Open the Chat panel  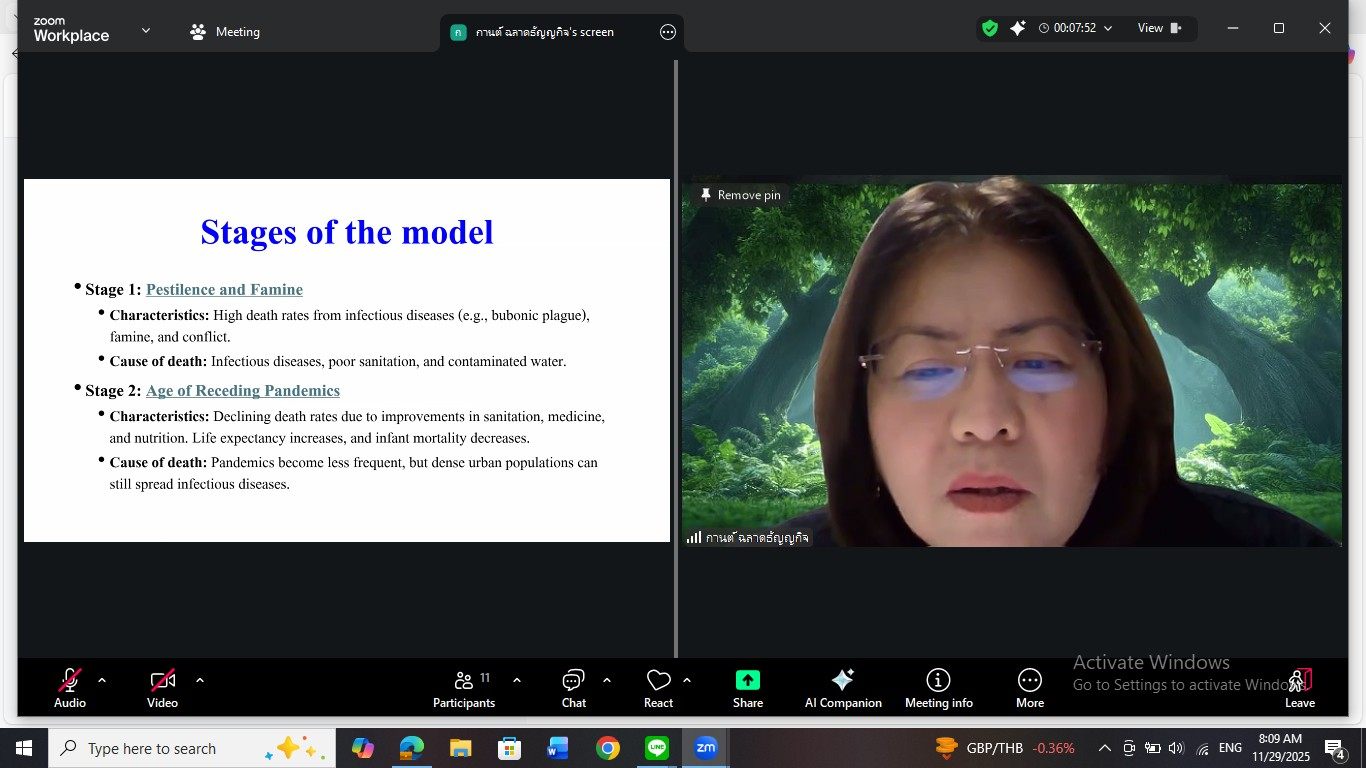click(x=573, y=688)
